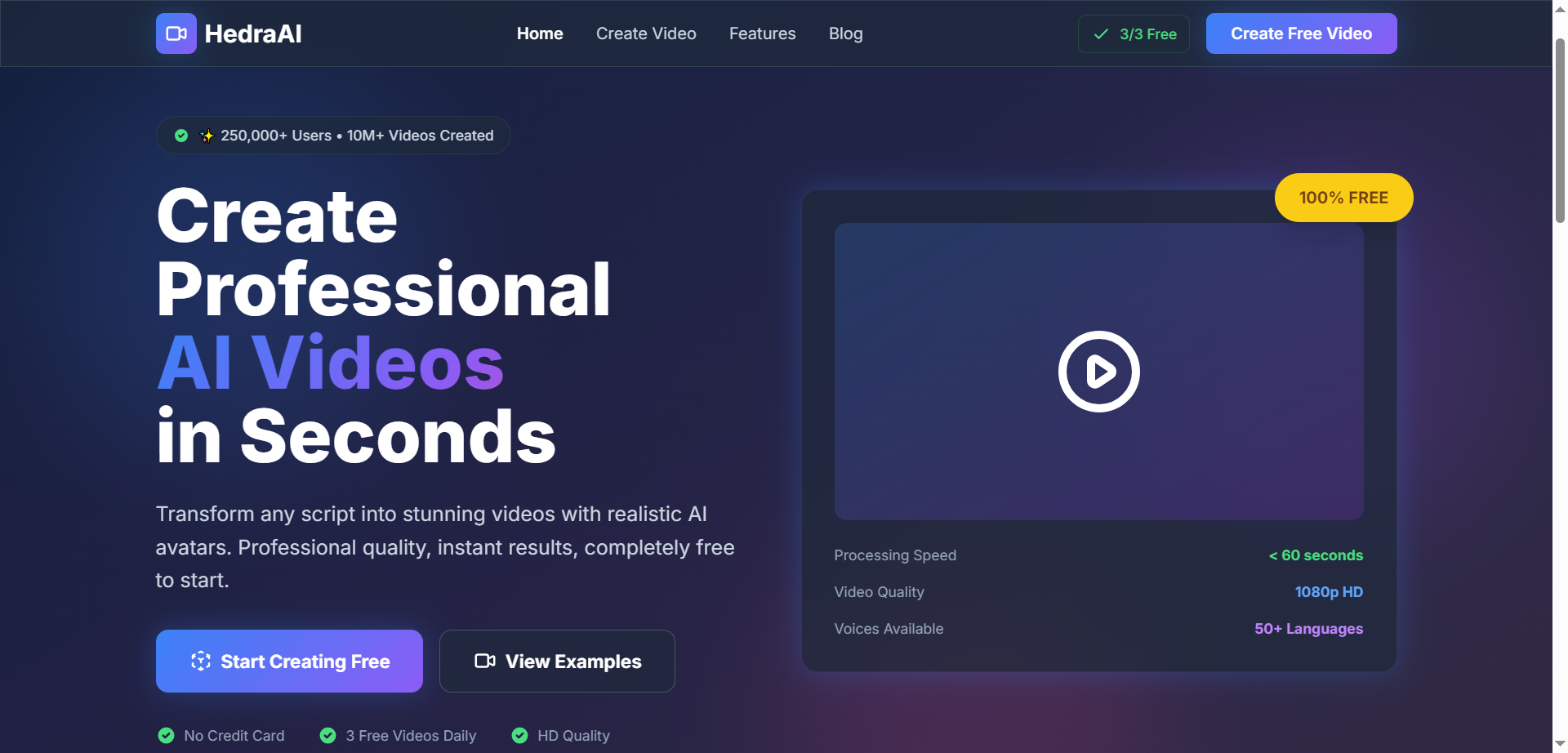This screenshot has height=753, width=1568.
Task: Click the scrollbar down arrow
Action: point(1560,744)
